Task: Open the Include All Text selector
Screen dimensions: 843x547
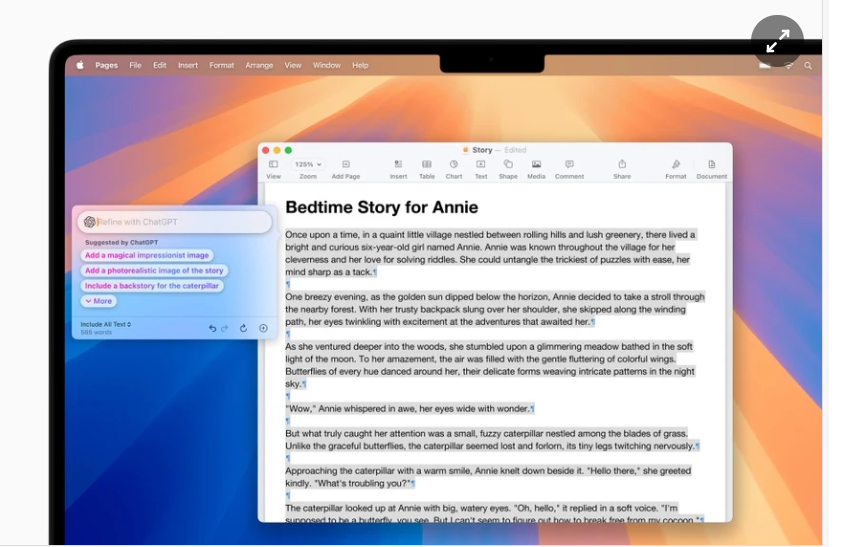Action: 106,324
